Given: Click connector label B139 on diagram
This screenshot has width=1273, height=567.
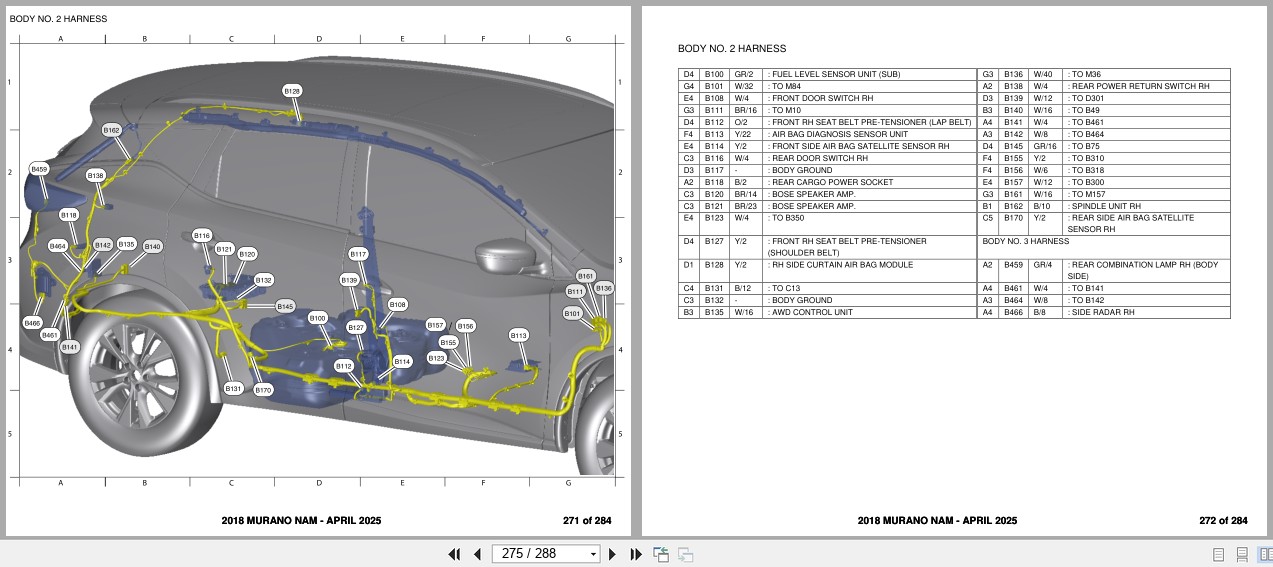Looking at the screenshot, I should click(348, 280).
